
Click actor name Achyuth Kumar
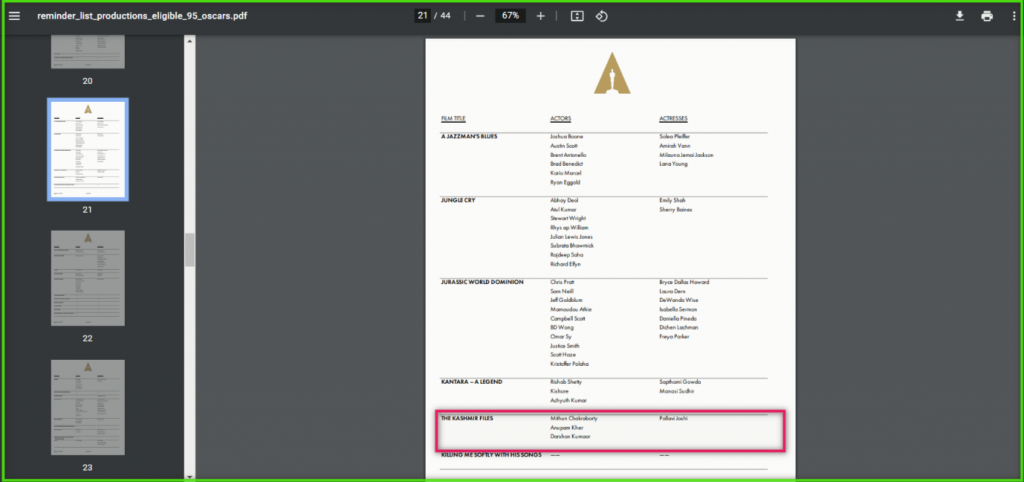[568, 400]
